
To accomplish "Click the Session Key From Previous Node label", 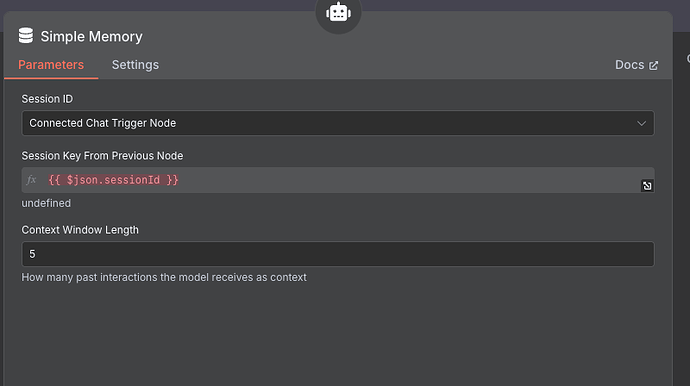I will coord(102,156).
